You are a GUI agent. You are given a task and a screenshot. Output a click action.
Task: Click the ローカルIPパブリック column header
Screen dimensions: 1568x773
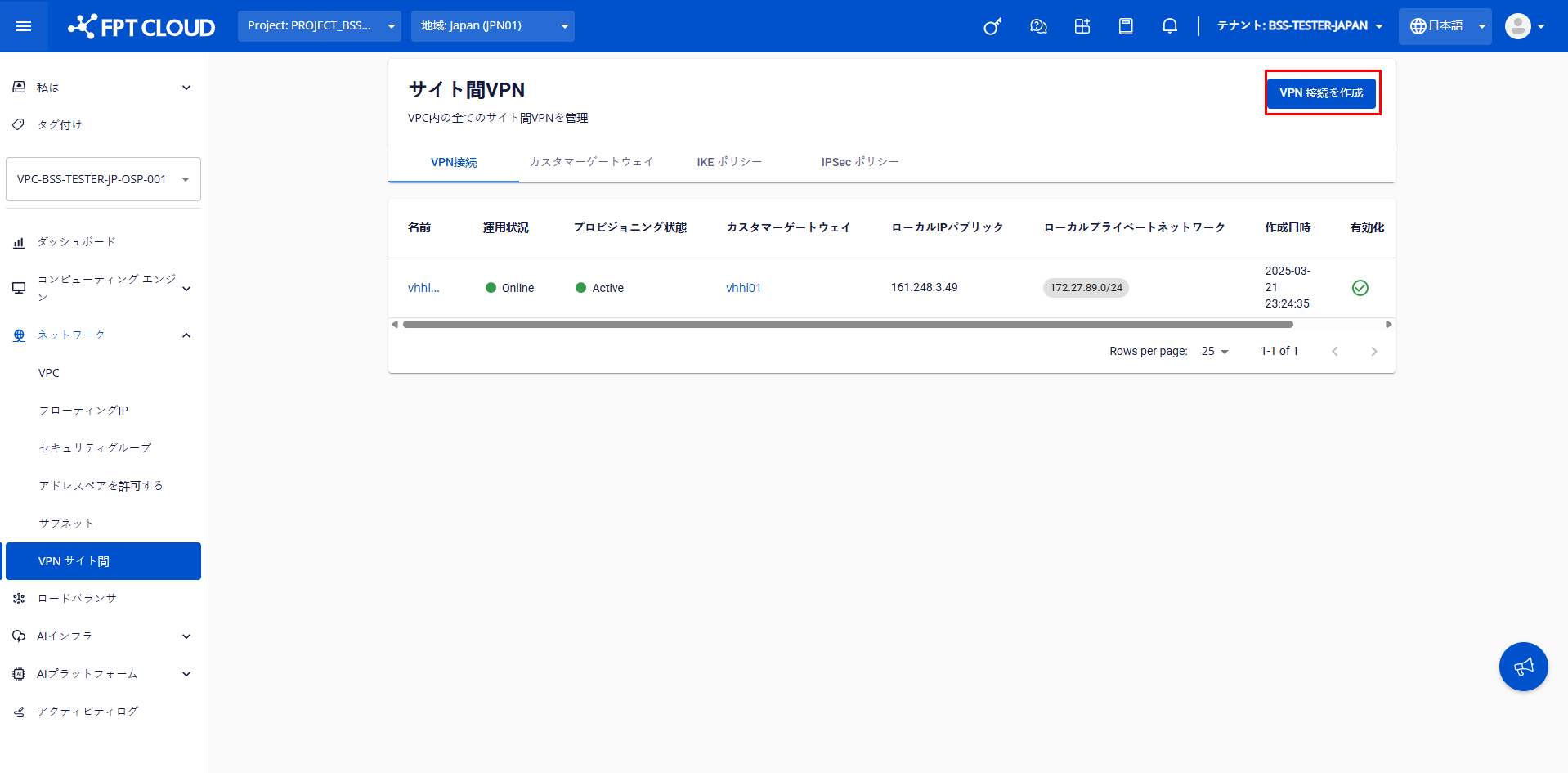947,227
